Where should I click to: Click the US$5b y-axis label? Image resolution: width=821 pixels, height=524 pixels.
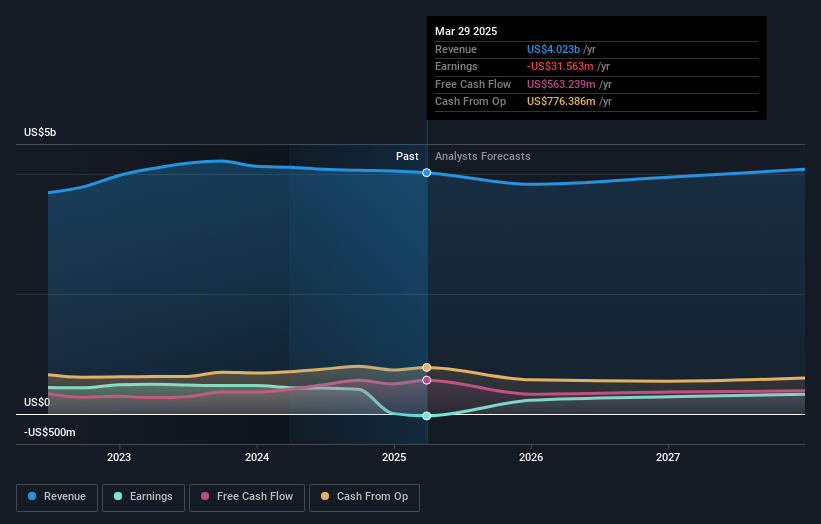pos(40,132)
